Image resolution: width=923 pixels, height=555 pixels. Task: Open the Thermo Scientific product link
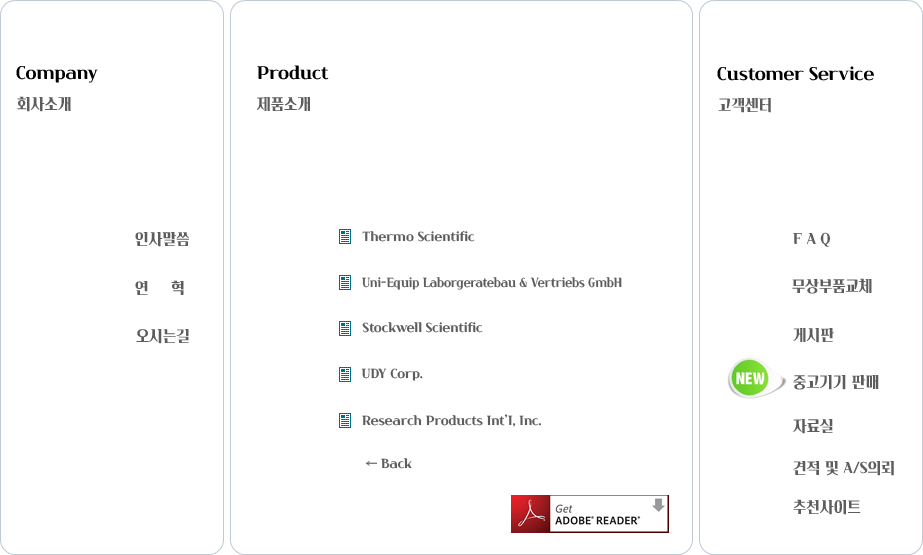point(418,237)
